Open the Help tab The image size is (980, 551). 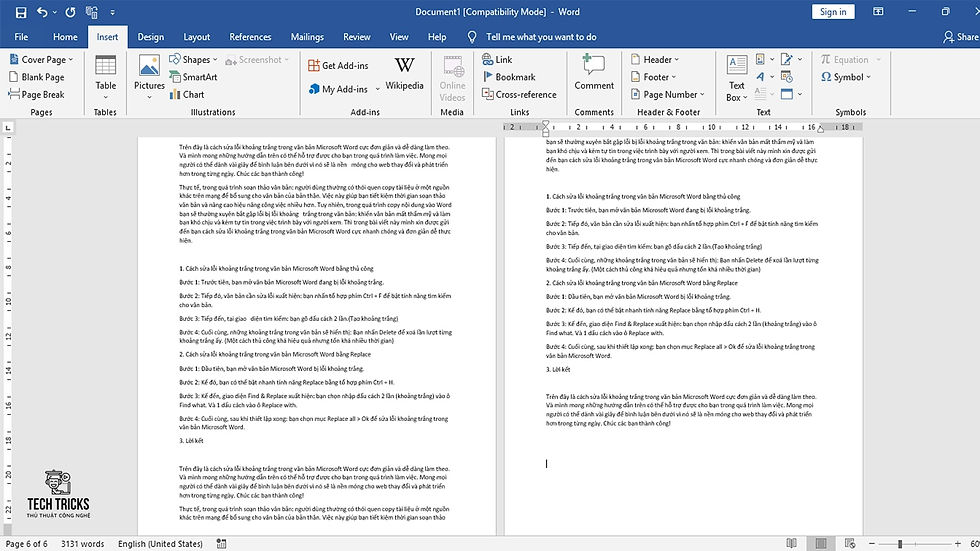click(x=437, y=37)
